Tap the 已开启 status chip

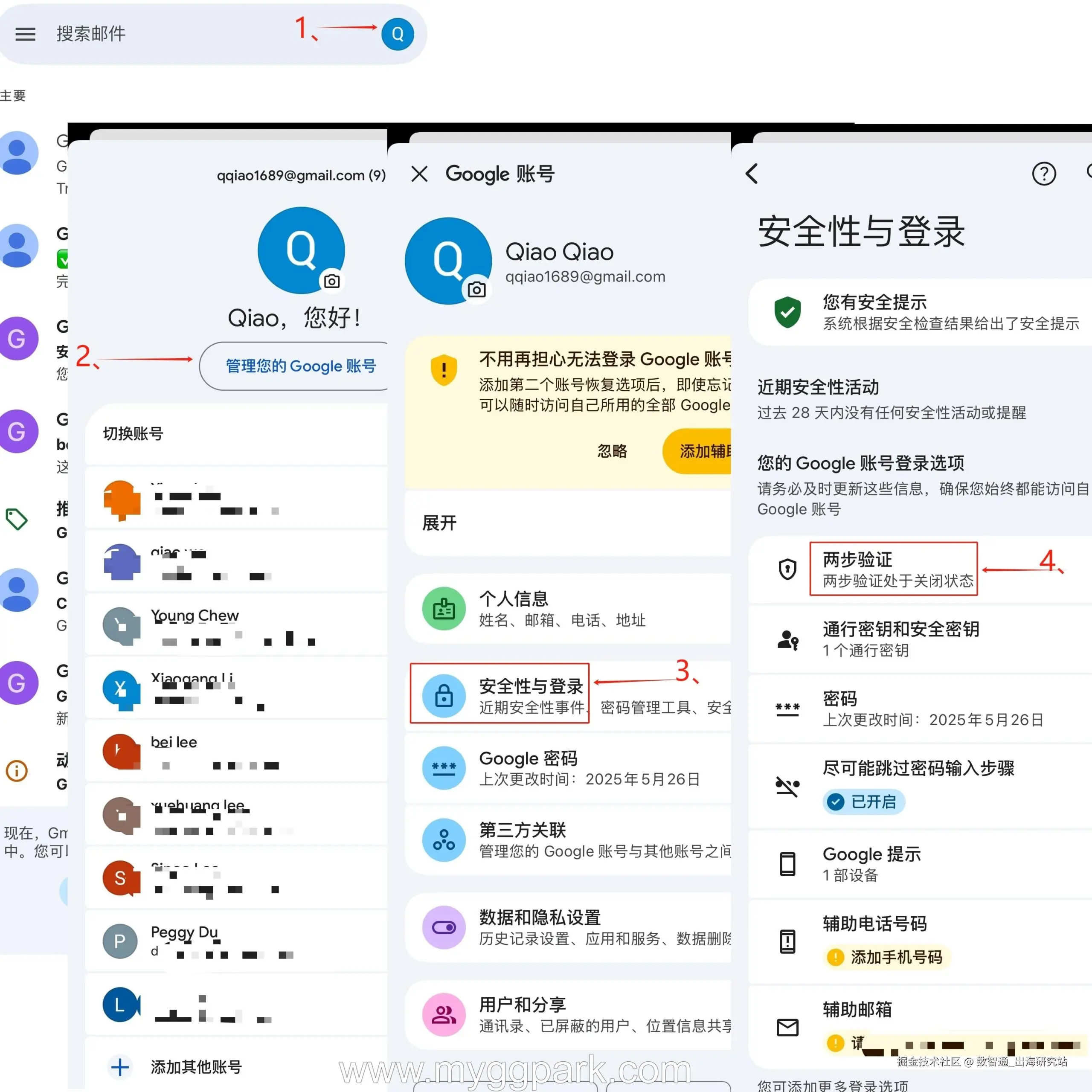tap(864, 802)
